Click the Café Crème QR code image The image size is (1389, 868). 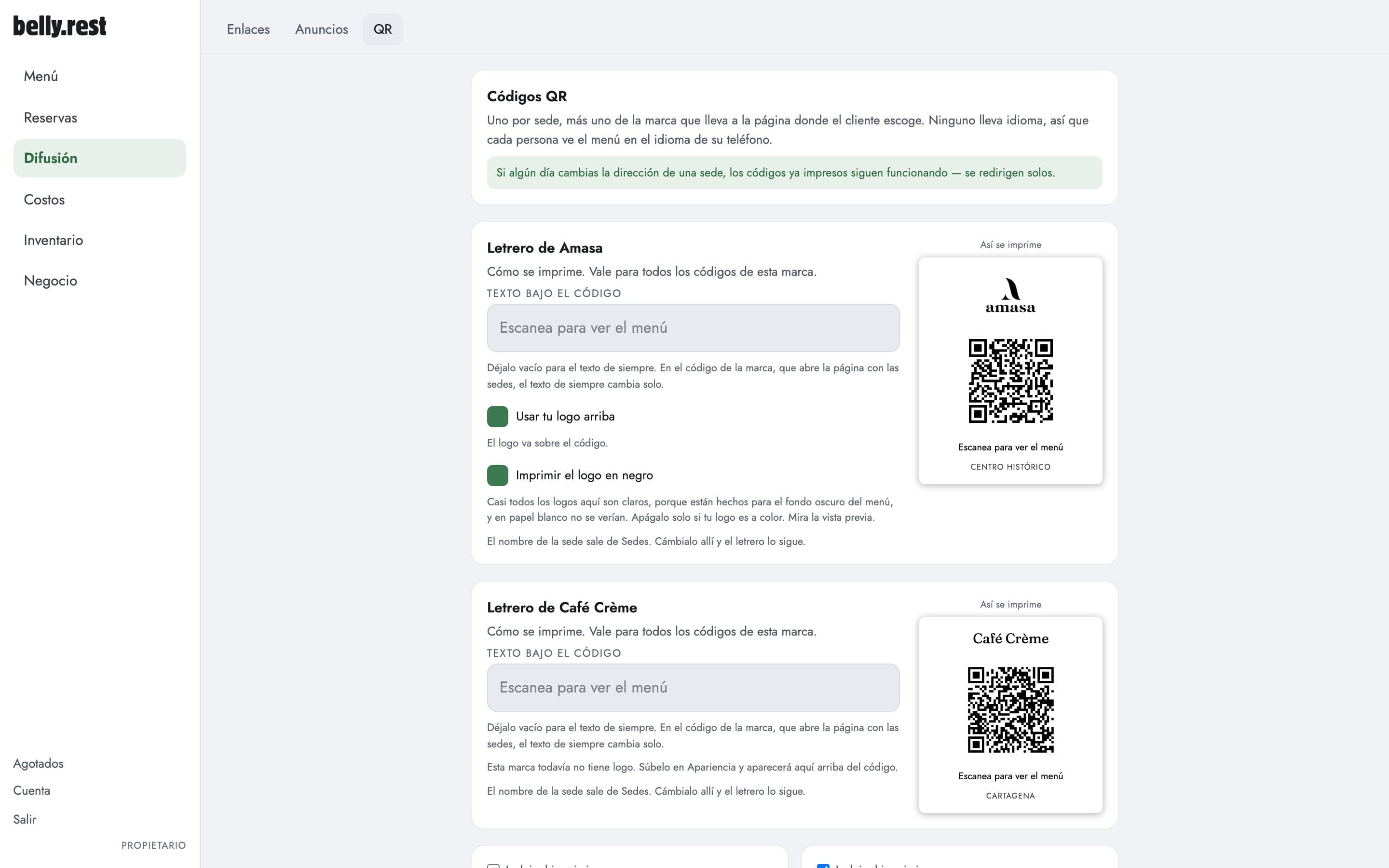1010,709
